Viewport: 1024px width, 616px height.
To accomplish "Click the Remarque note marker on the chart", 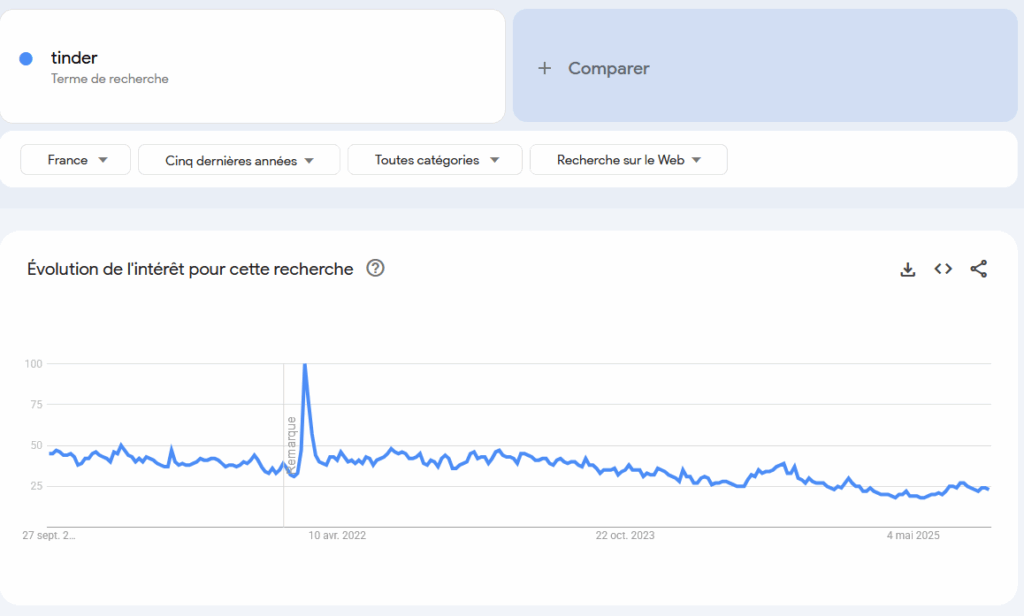I will tap(291, 445).
